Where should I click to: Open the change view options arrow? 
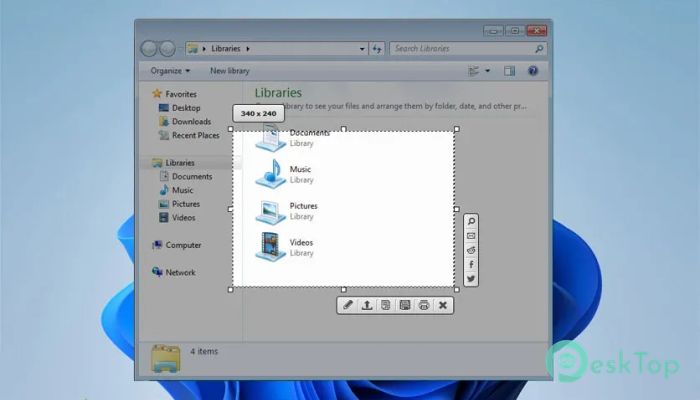pos(488,71)
